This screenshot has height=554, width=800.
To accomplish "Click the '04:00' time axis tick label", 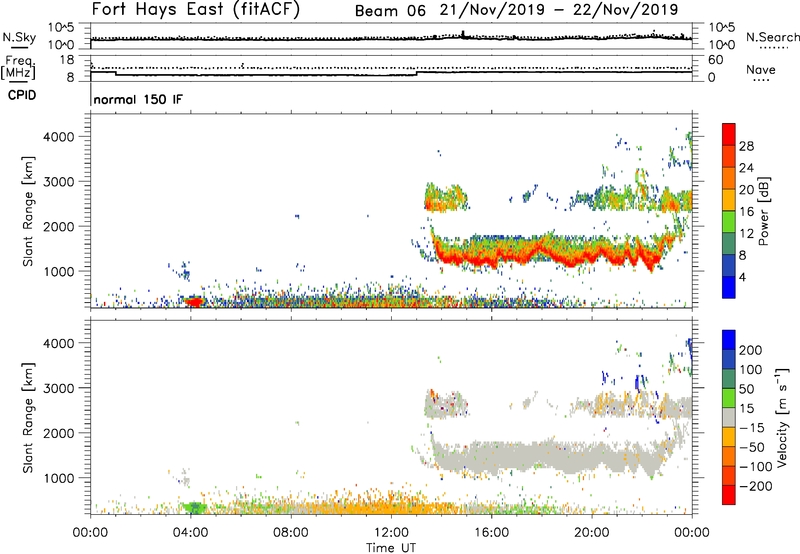I will click(191, 533).
